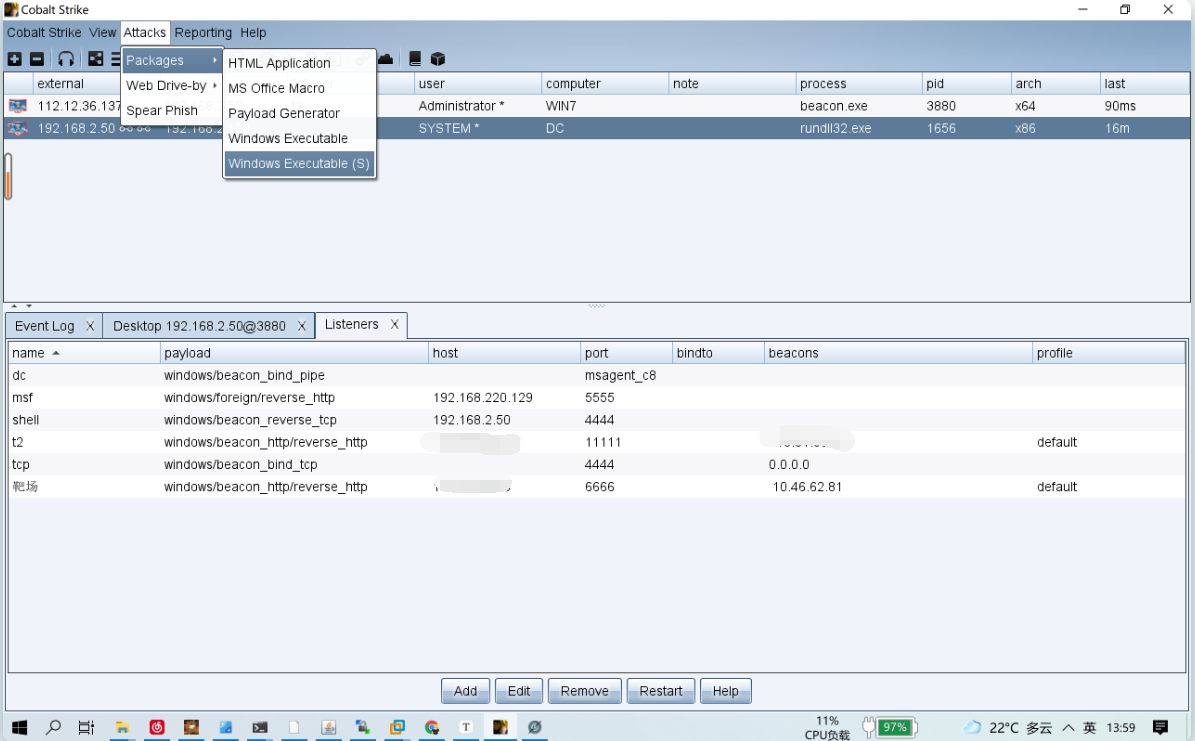Screen dimensions: 1195x741
Task: Click the connect to team server plus icon
Action: pos(14,59)
